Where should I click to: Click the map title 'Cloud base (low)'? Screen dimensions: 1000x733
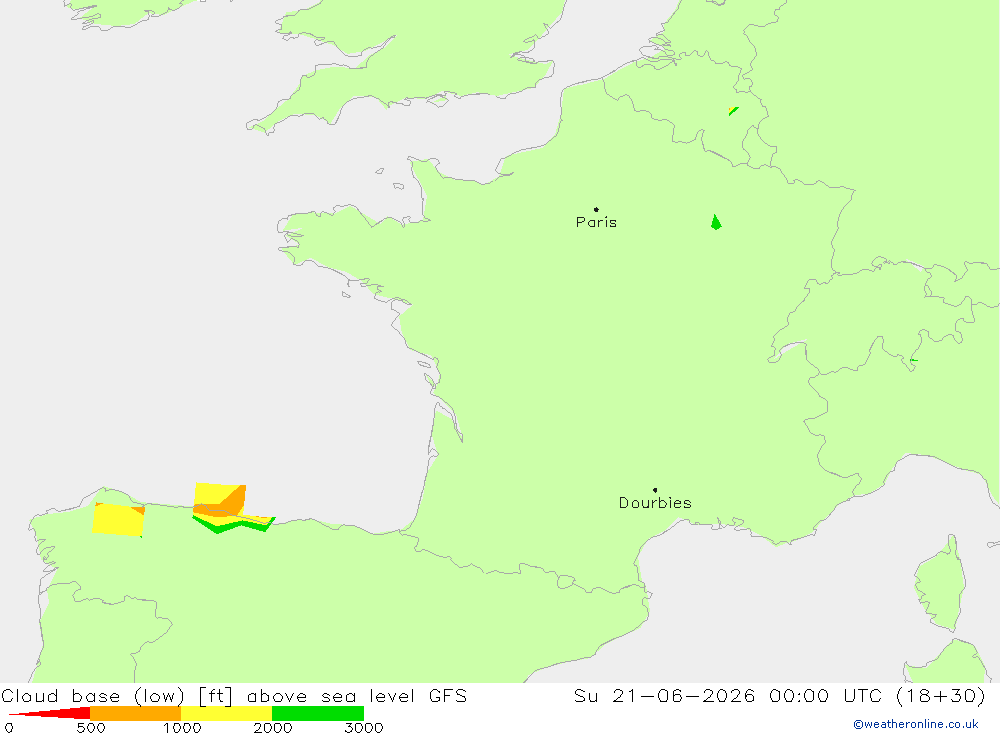pos(93,695)
